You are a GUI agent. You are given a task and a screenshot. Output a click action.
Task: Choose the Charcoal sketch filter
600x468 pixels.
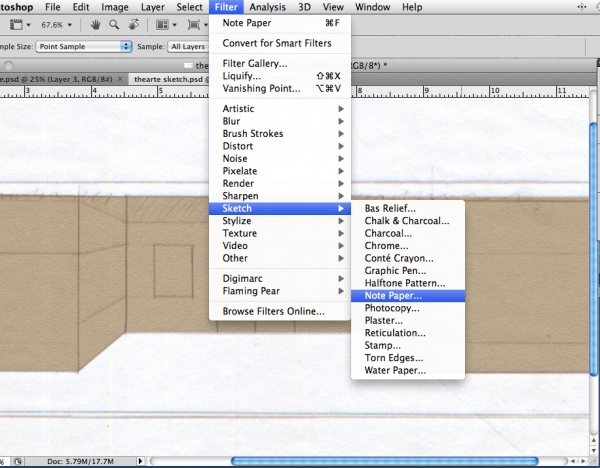pos(408,233)
